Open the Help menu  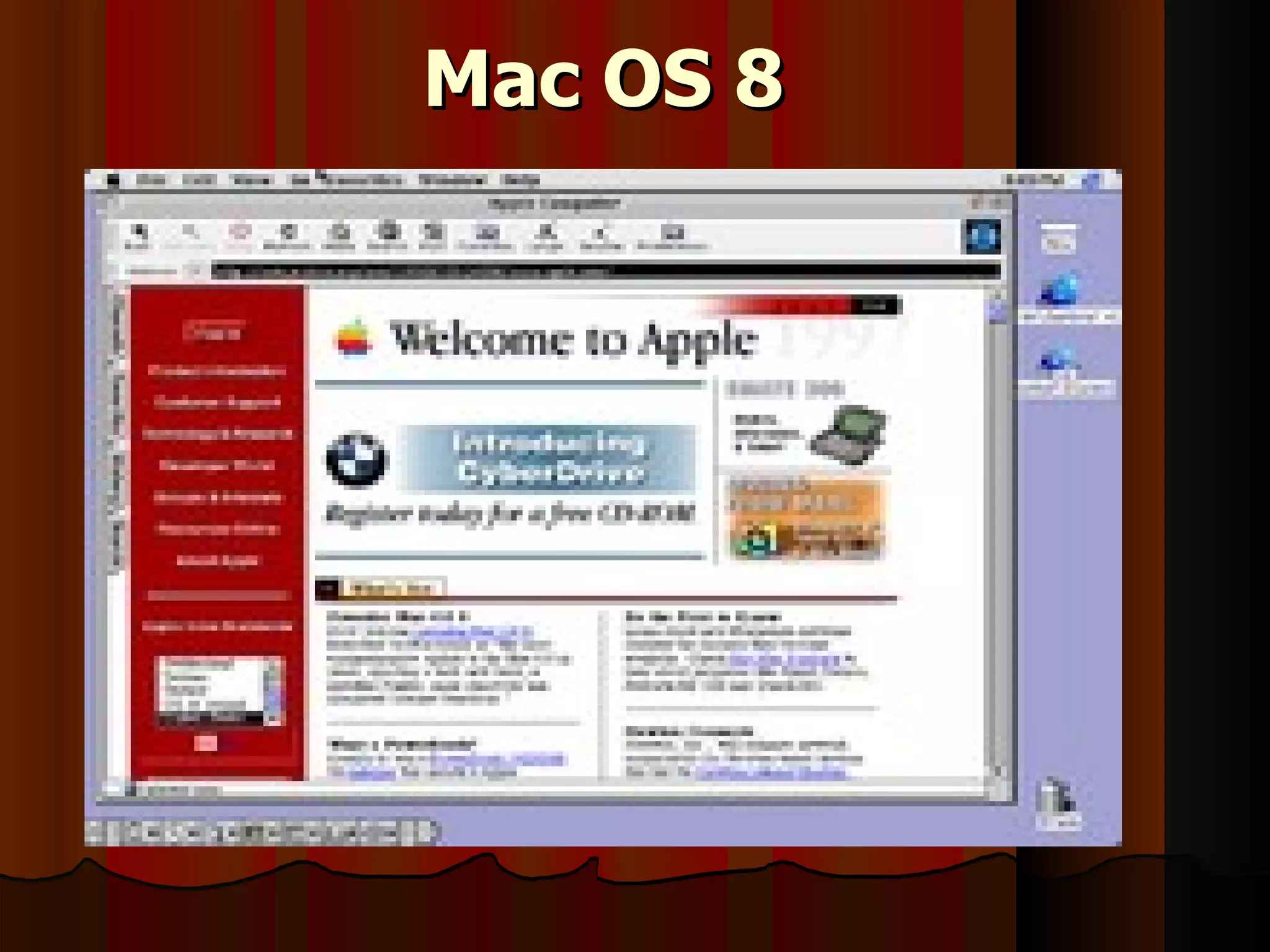522,180
